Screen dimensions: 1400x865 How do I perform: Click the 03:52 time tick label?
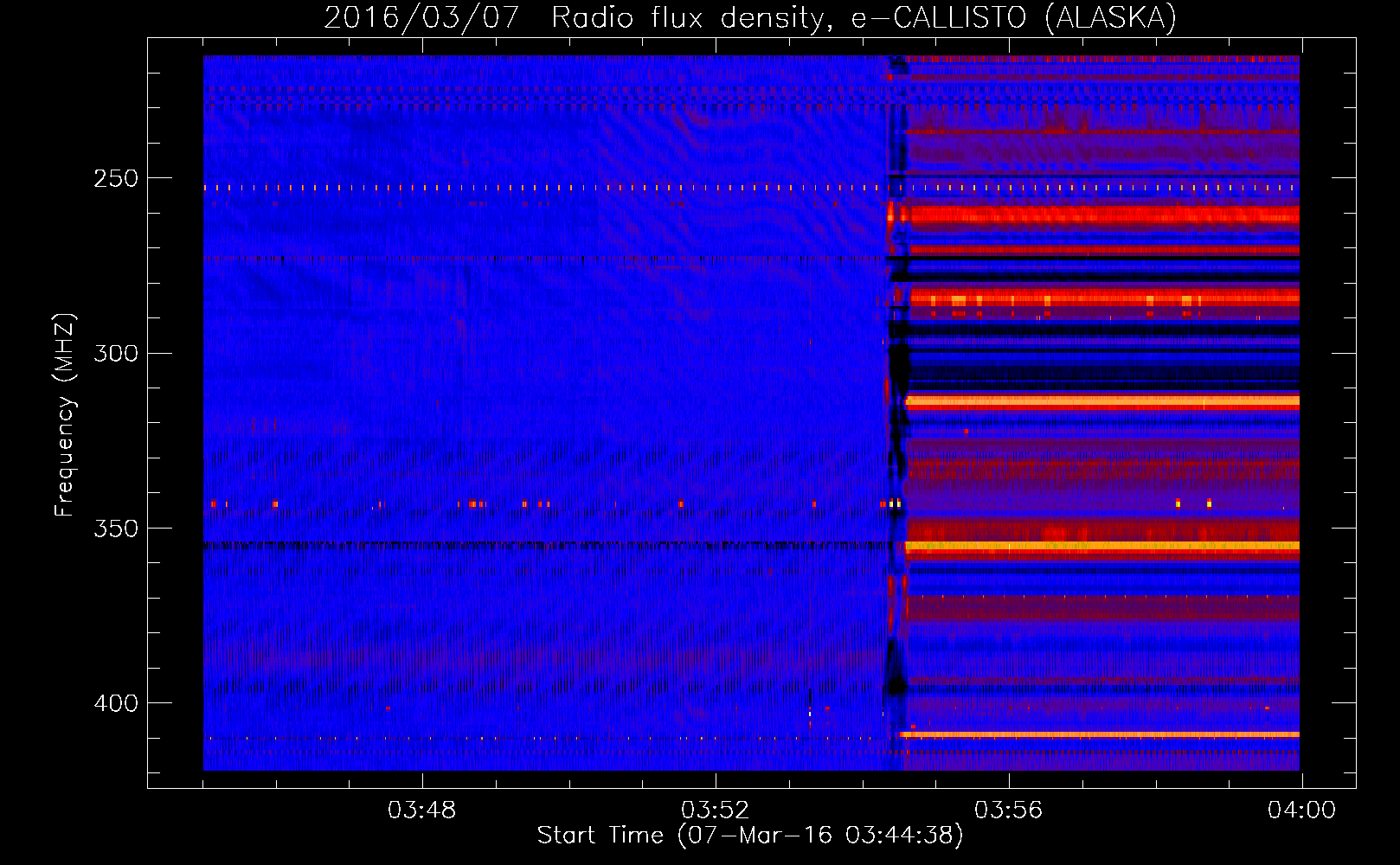[715, 811]
